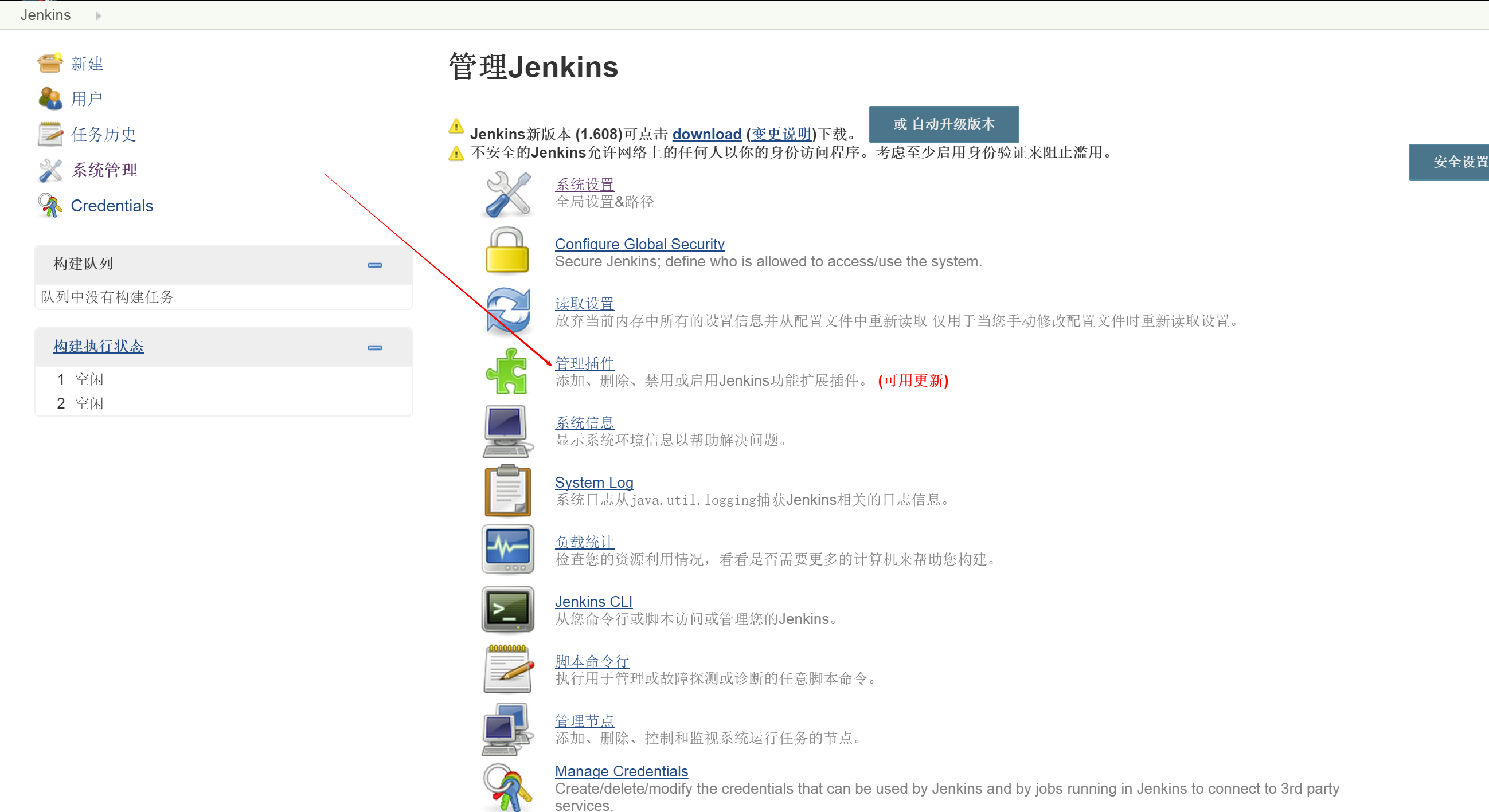Open Configure Global Security link
This screenshot has height=812, width=1489.
pyautogui.click(x=639, y=244)
